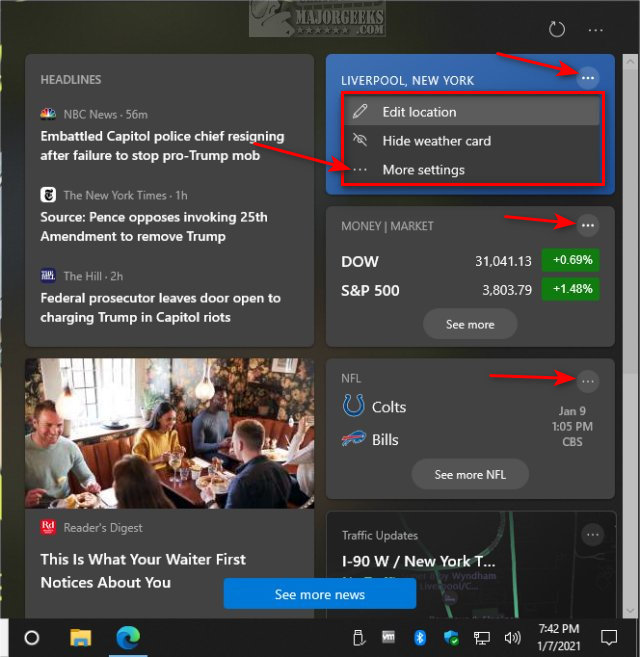
Task: Open the restaurant dinner photo article
Action: pyautogui.click(x=169, y=433)
